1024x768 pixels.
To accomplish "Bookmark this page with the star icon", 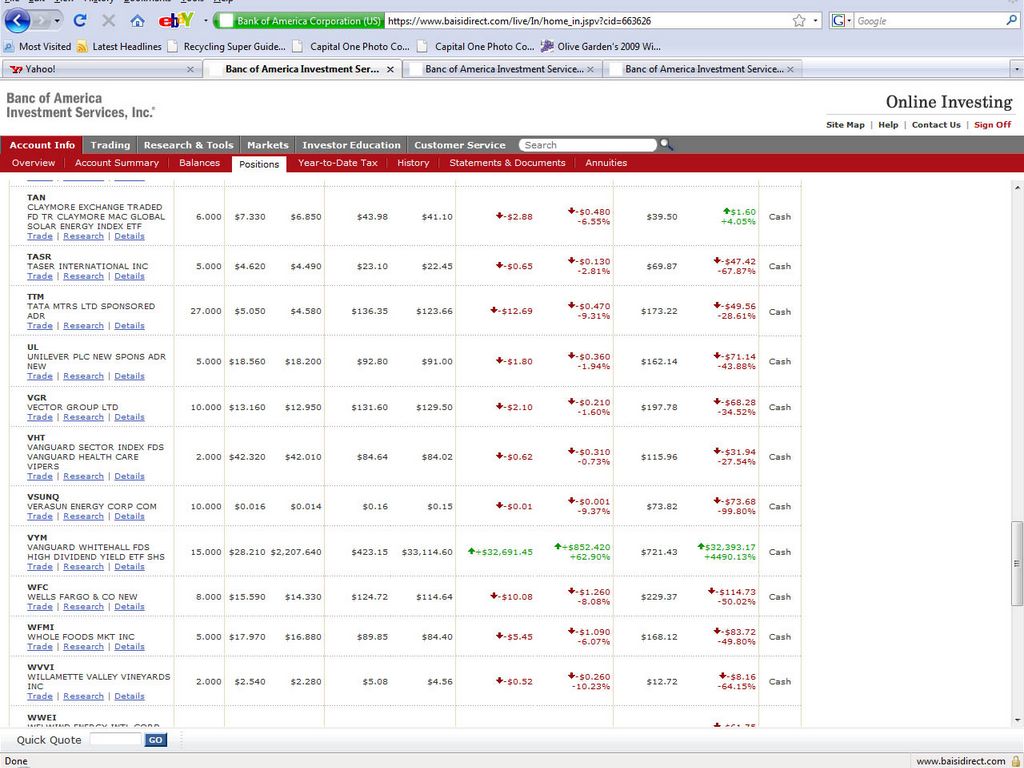I will tap(799, 20).
